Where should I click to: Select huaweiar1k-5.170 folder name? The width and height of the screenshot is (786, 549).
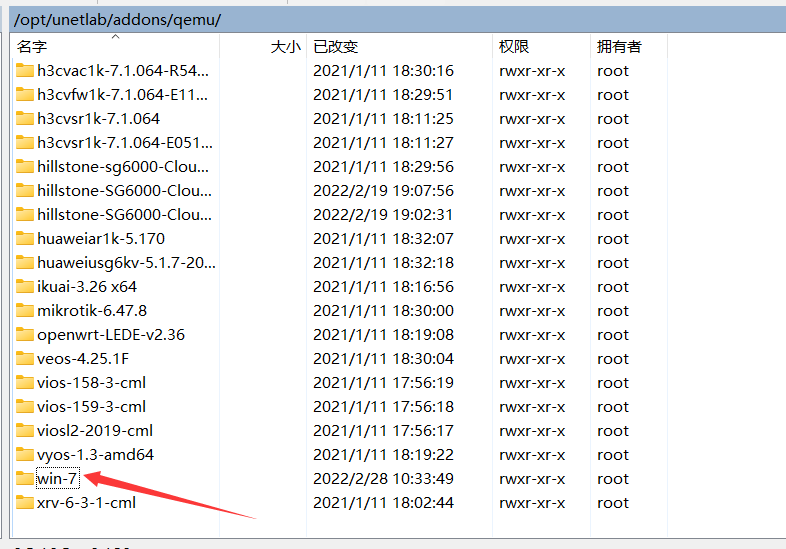(101, 239)
